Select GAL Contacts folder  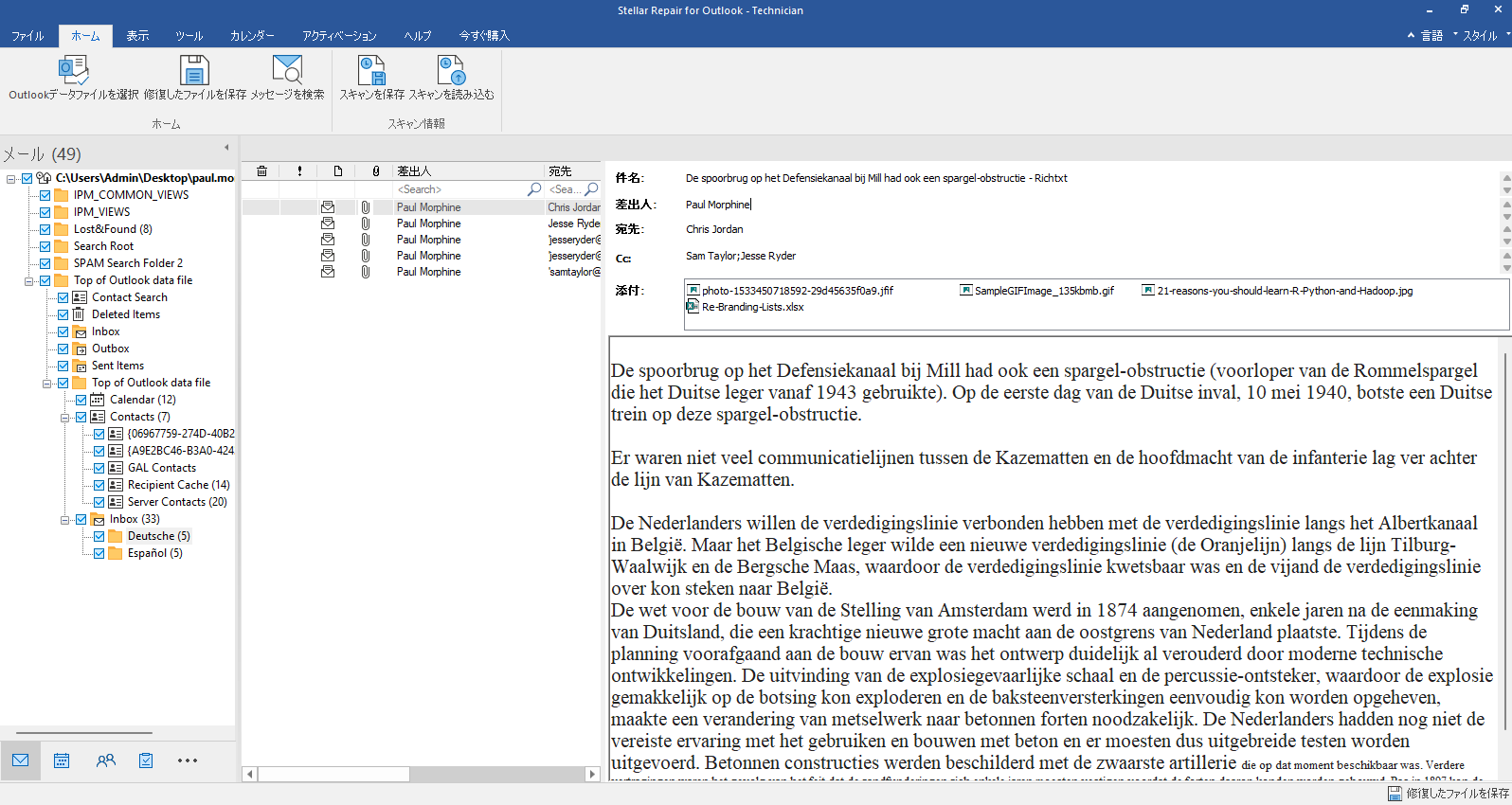click(x=162, y=468)
